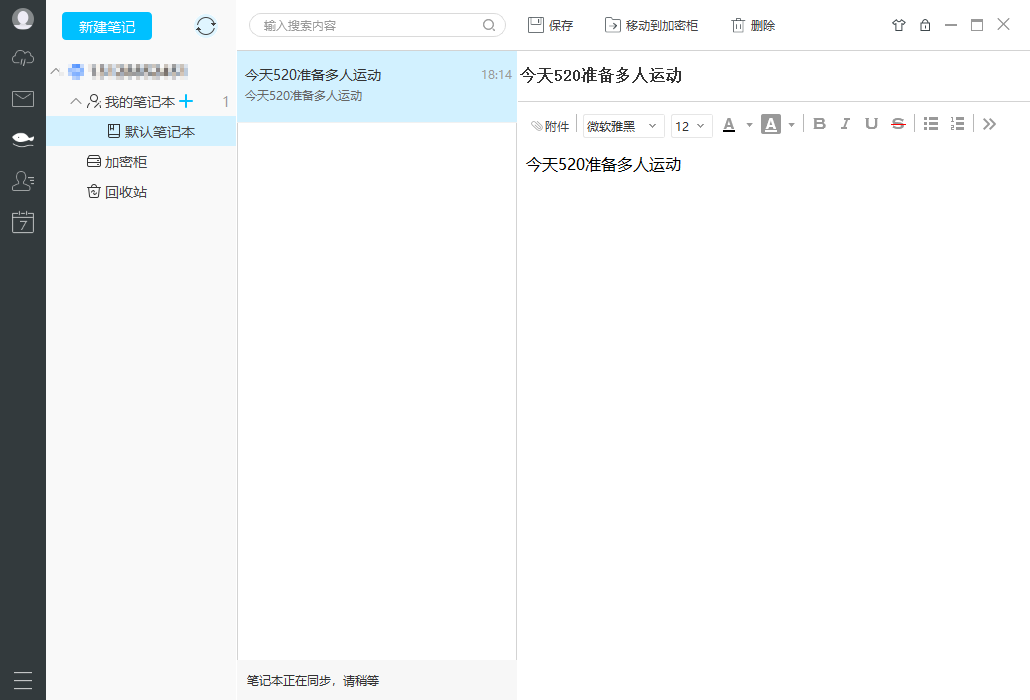Open the mail icon in left sidebar

click(22, 98)
